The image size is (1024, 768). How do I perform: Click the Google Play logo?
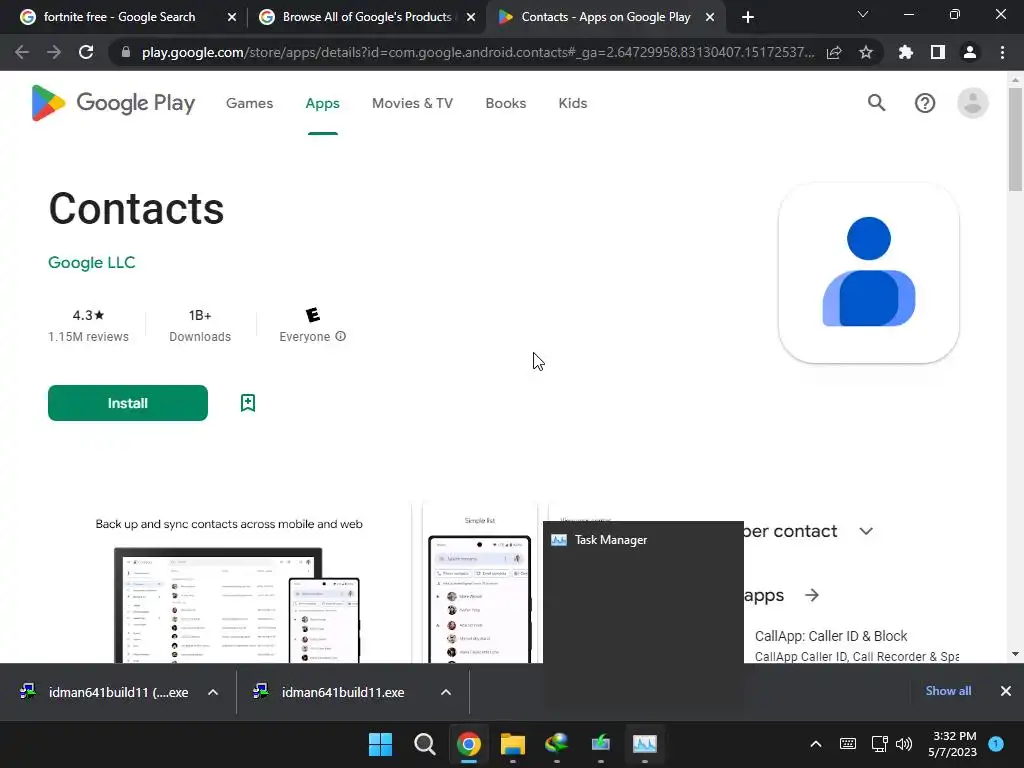[113, 103]
